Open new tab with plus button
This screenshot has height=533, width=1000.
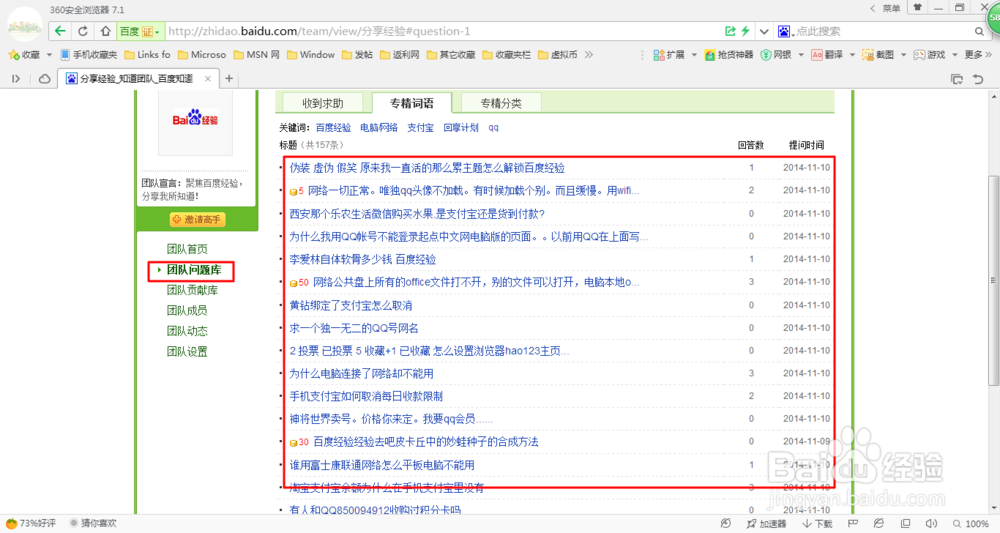[x=229, y=78]
